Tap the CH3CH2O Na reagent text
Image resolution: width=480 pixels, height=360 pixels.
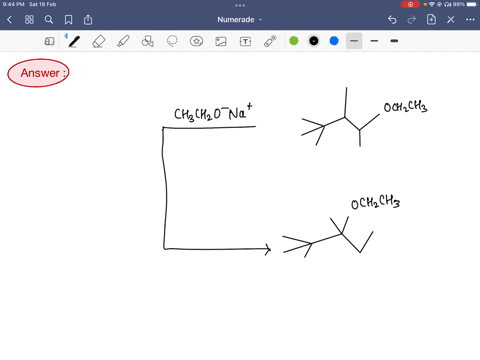[x=213, y=113]
